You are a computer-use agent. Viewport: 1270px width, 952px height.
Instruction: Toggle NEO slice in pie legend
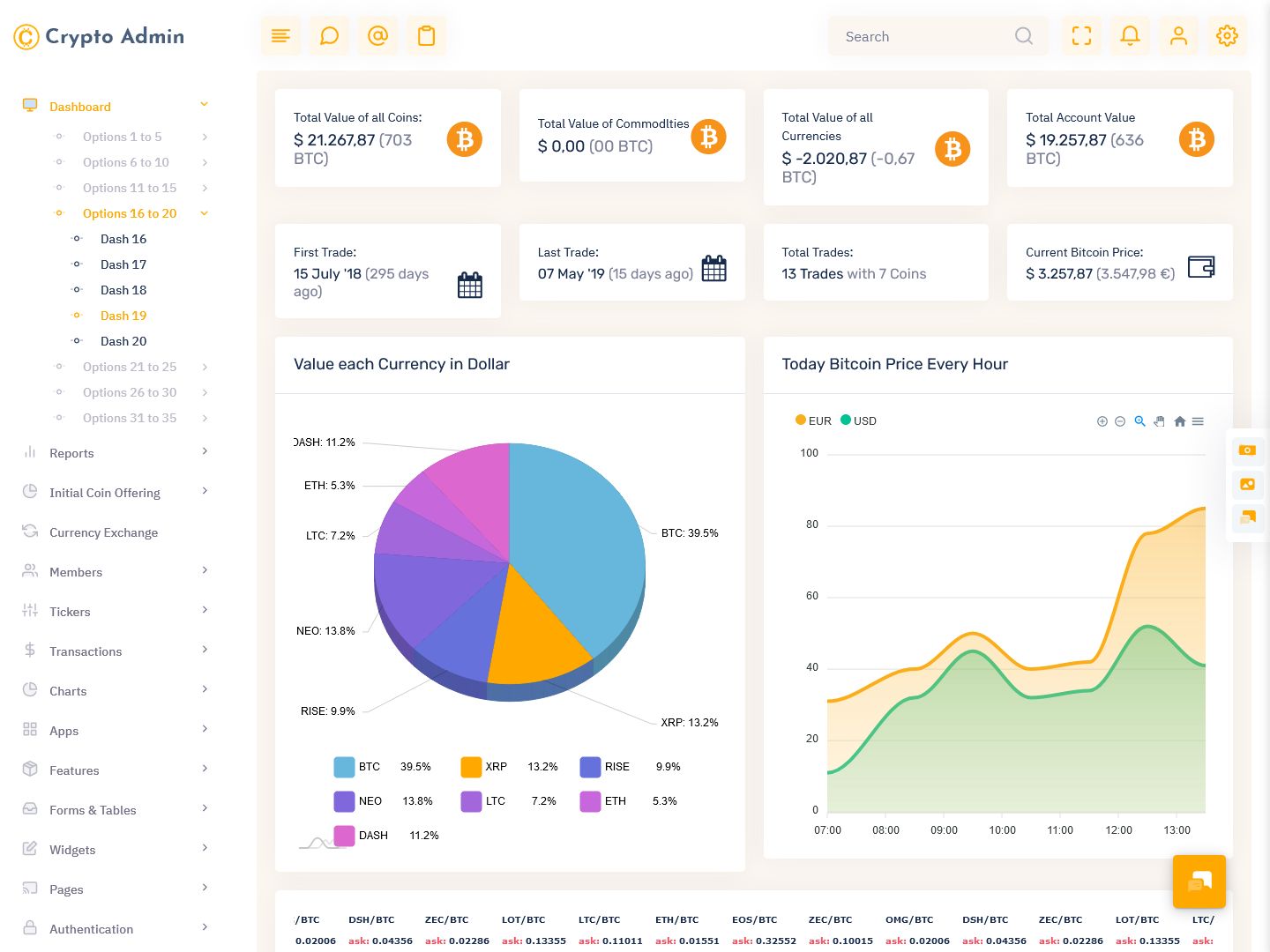pyautogui.click(x=383, y=801)
